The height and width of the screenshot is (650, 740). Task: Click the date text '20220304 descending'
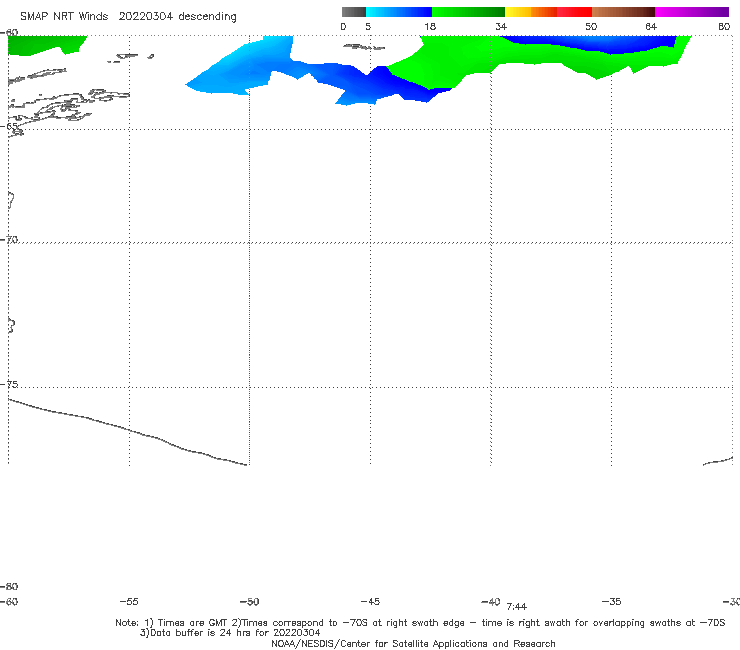(177, 17)
